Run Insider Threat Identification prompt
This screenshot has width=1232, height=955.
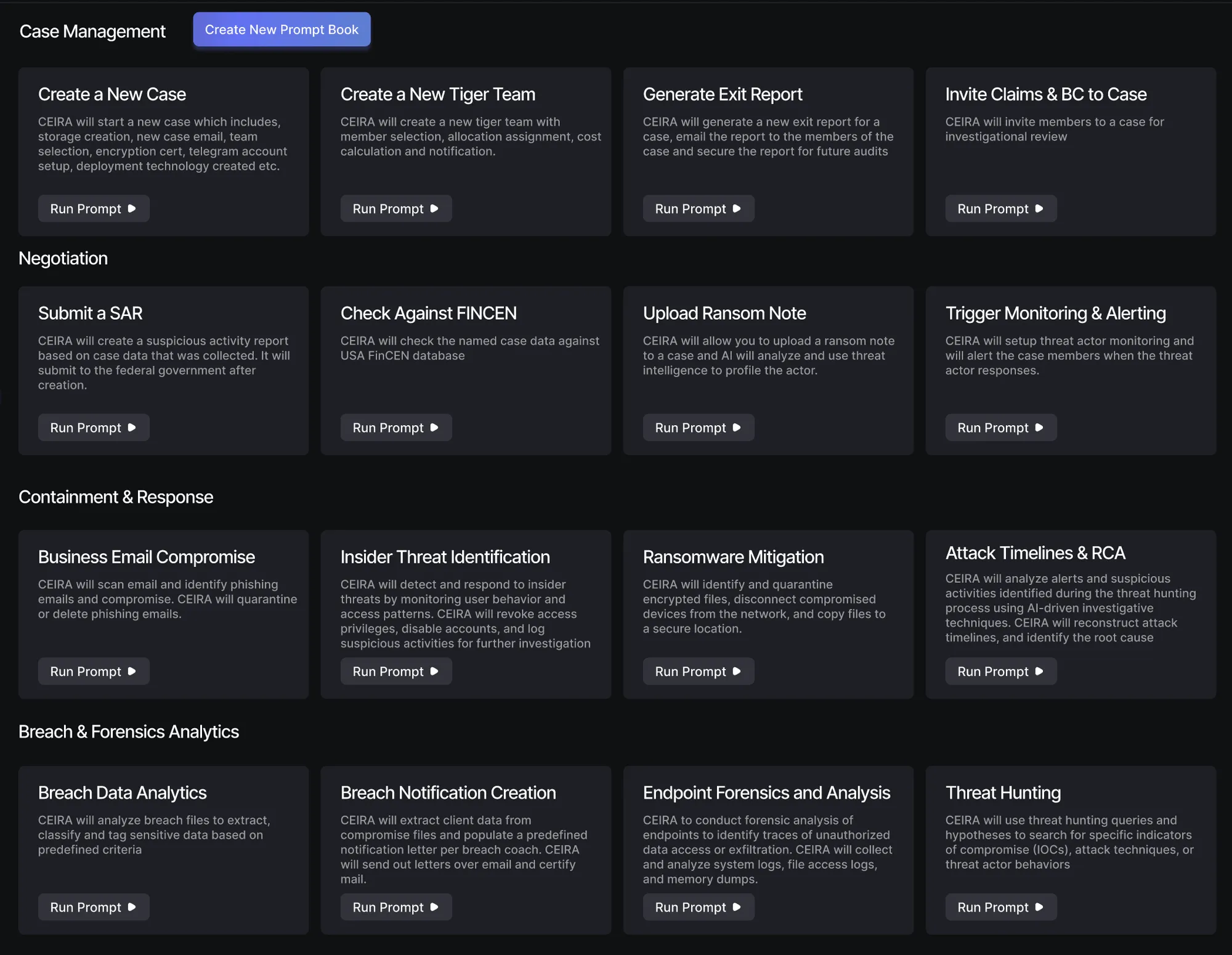pyautogui.click(x=396, y=672)
